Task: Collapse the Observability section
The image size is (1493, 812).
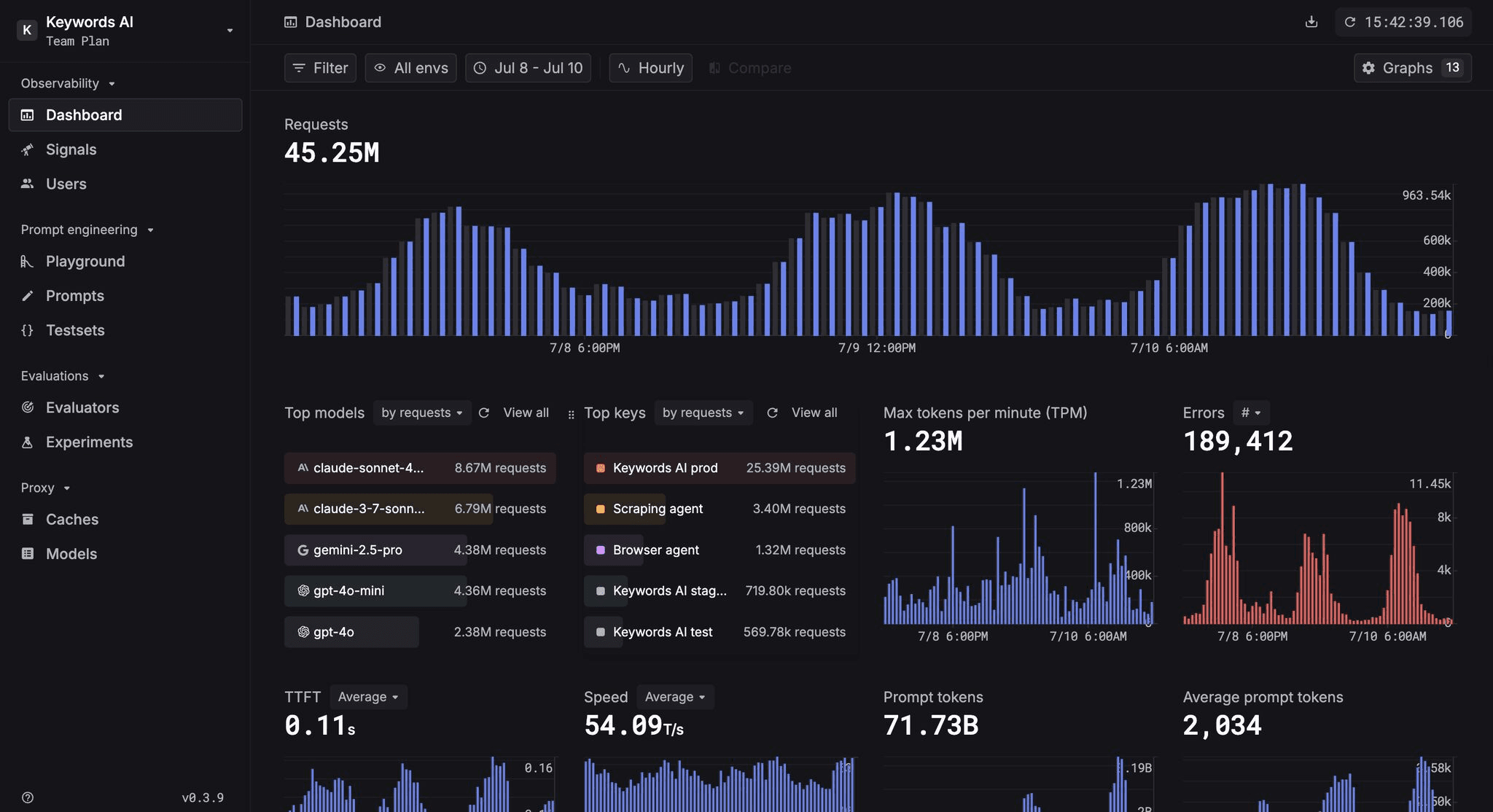Action: point(68,84)
